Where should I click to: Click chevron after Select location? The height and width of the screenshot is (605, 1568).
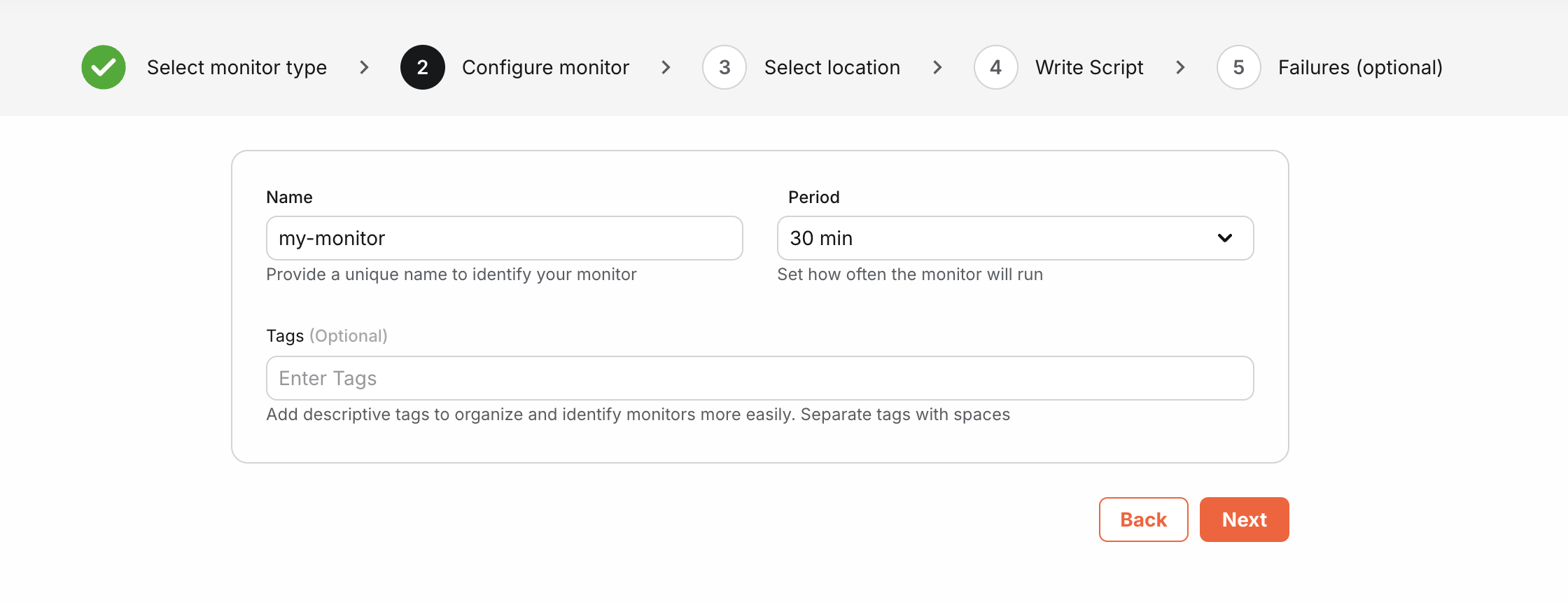point(937,67)
